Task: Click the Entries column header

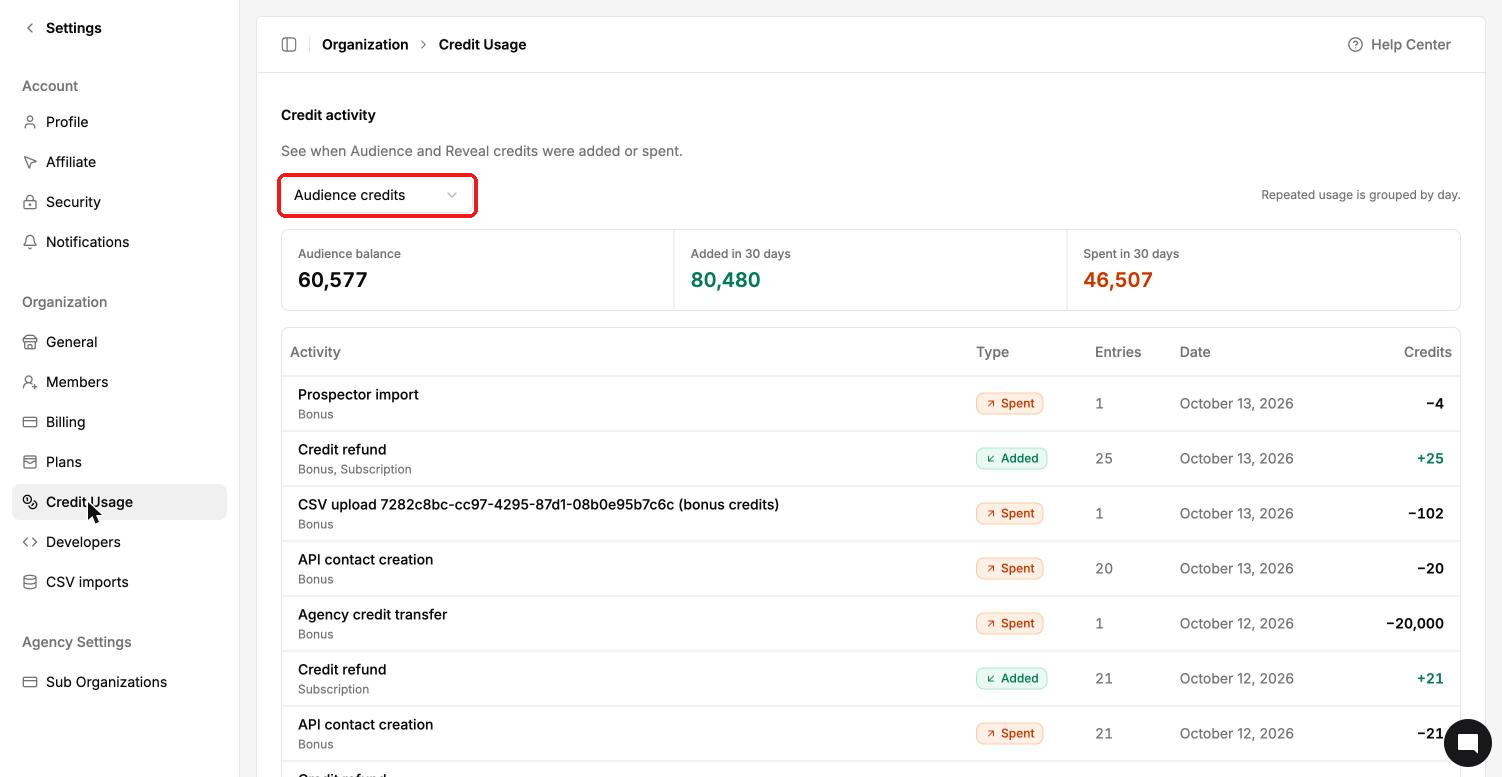Action: 1118,352
